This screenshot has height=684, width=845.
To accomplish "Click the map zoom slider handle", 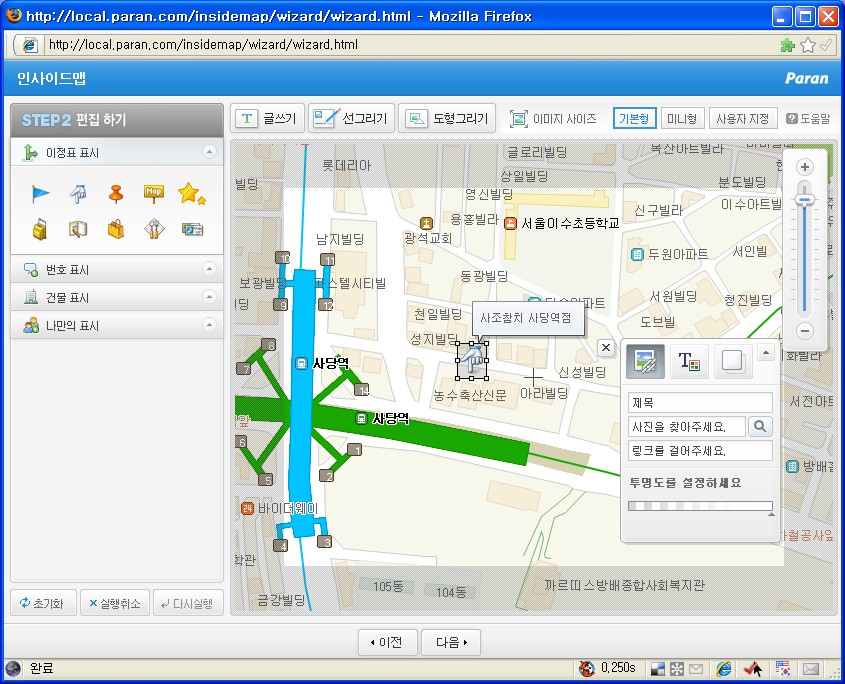I will 805,199.
